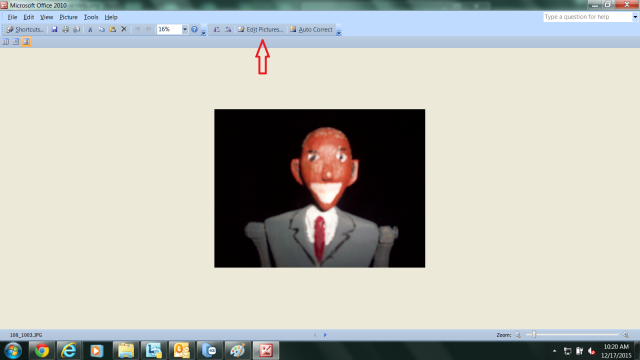Delete the picture using the X icon

(x=124, y=29)
